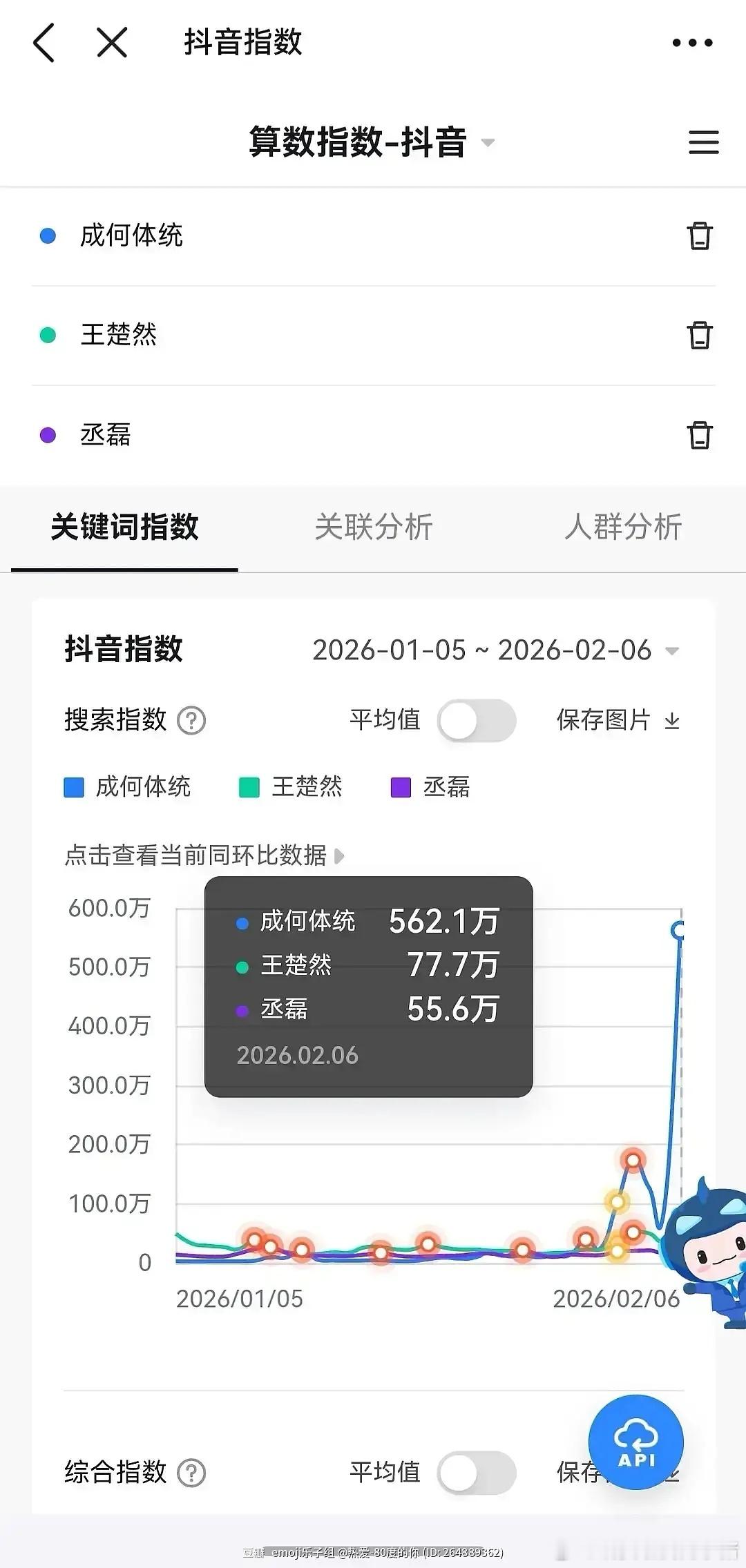Delete the 丞磊 keyword with trash icon
The image size is (746, 1568).
click(700, 435)
